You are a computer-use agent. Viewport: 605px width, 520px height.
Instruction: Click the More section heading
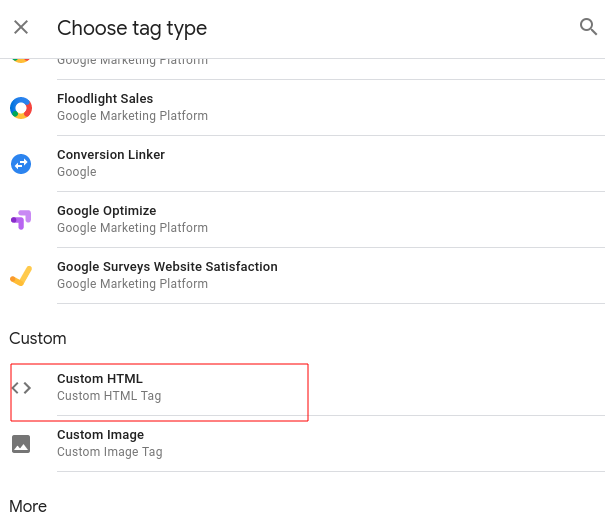click(28, 506)
